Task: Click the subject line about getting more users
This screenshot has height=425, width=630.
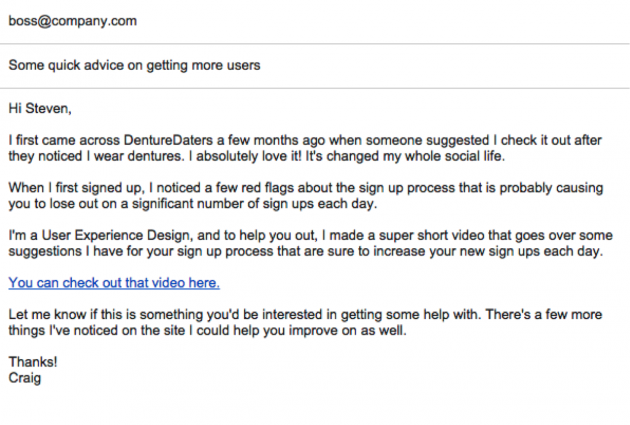Action: [135, 65]
